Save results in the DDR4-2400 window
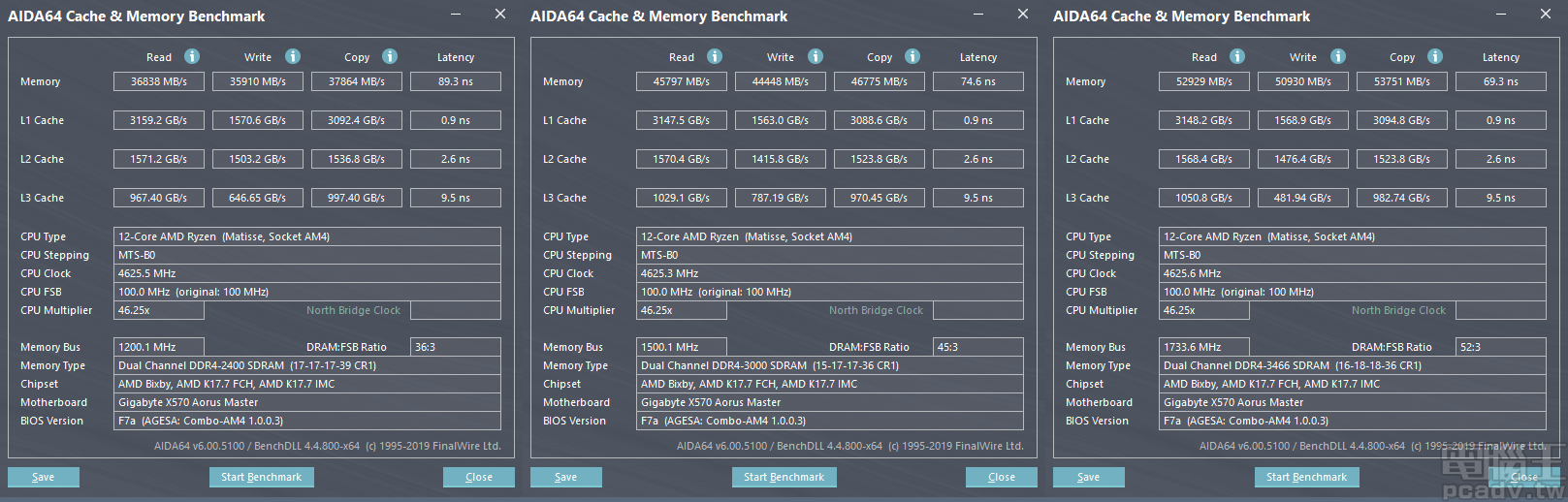This screenshot has height=502, width=1568. 44,477
